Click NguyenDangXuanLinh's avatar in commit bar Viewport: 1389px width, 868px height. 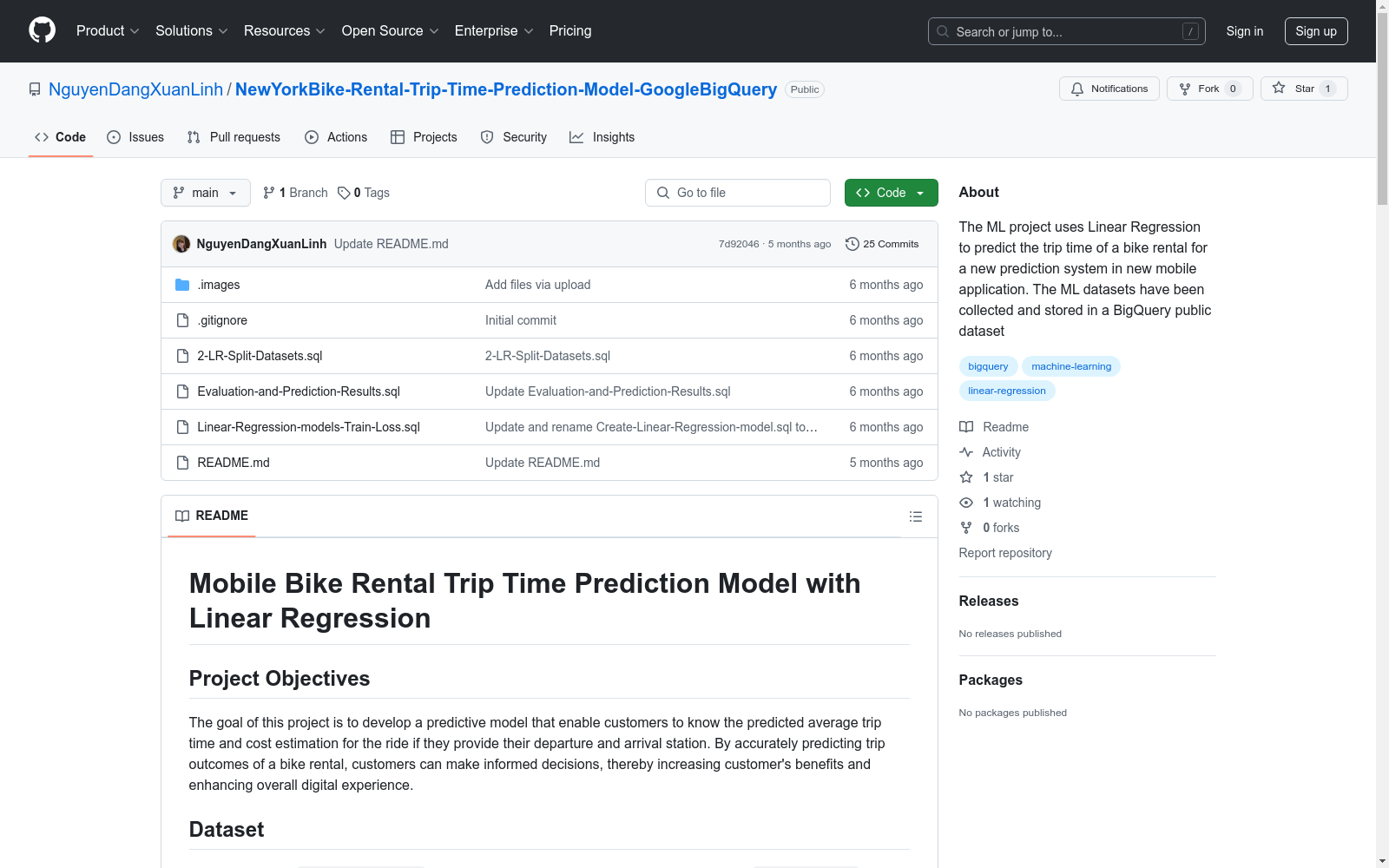point(181,244)
